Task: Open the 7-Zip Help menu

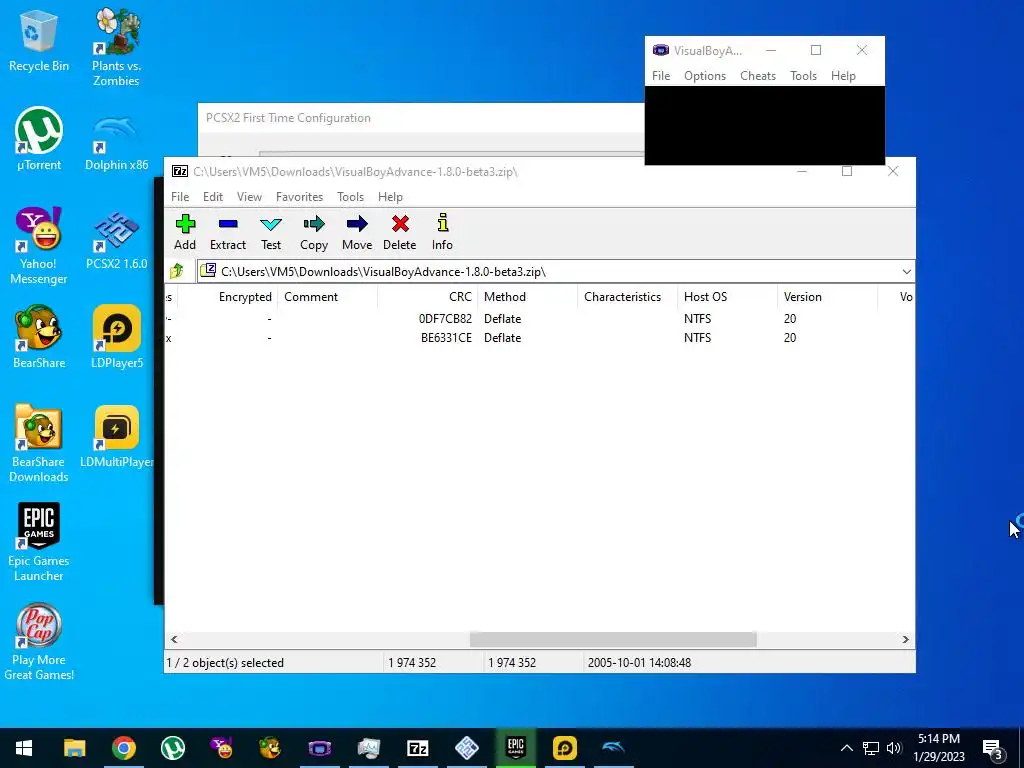Action: click(x=390, y=197)
